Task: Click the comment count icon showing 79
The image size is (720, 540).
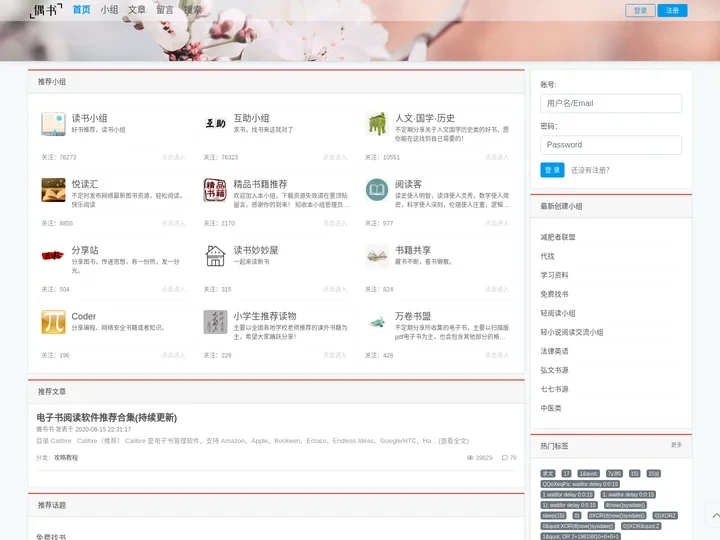Action: click(505, 458)
